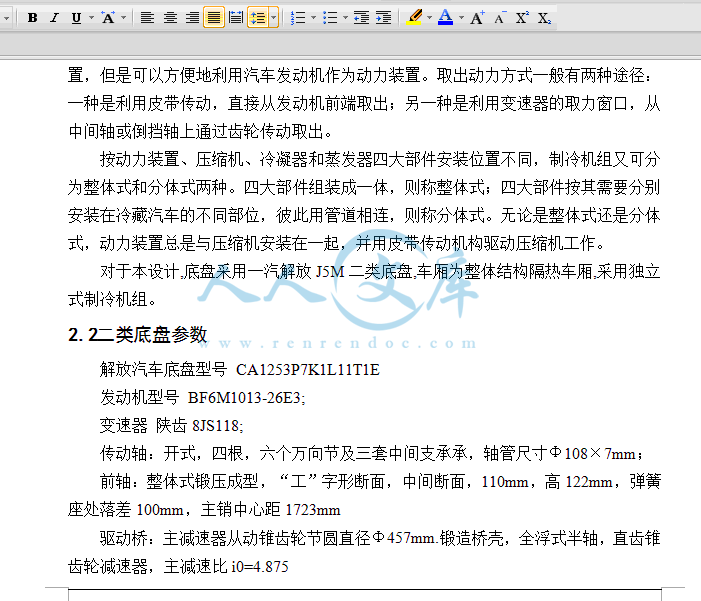Click text '主减速比 i0=4.875'
This screenshot has width=701, height=601.
click(x=226, y=567)
